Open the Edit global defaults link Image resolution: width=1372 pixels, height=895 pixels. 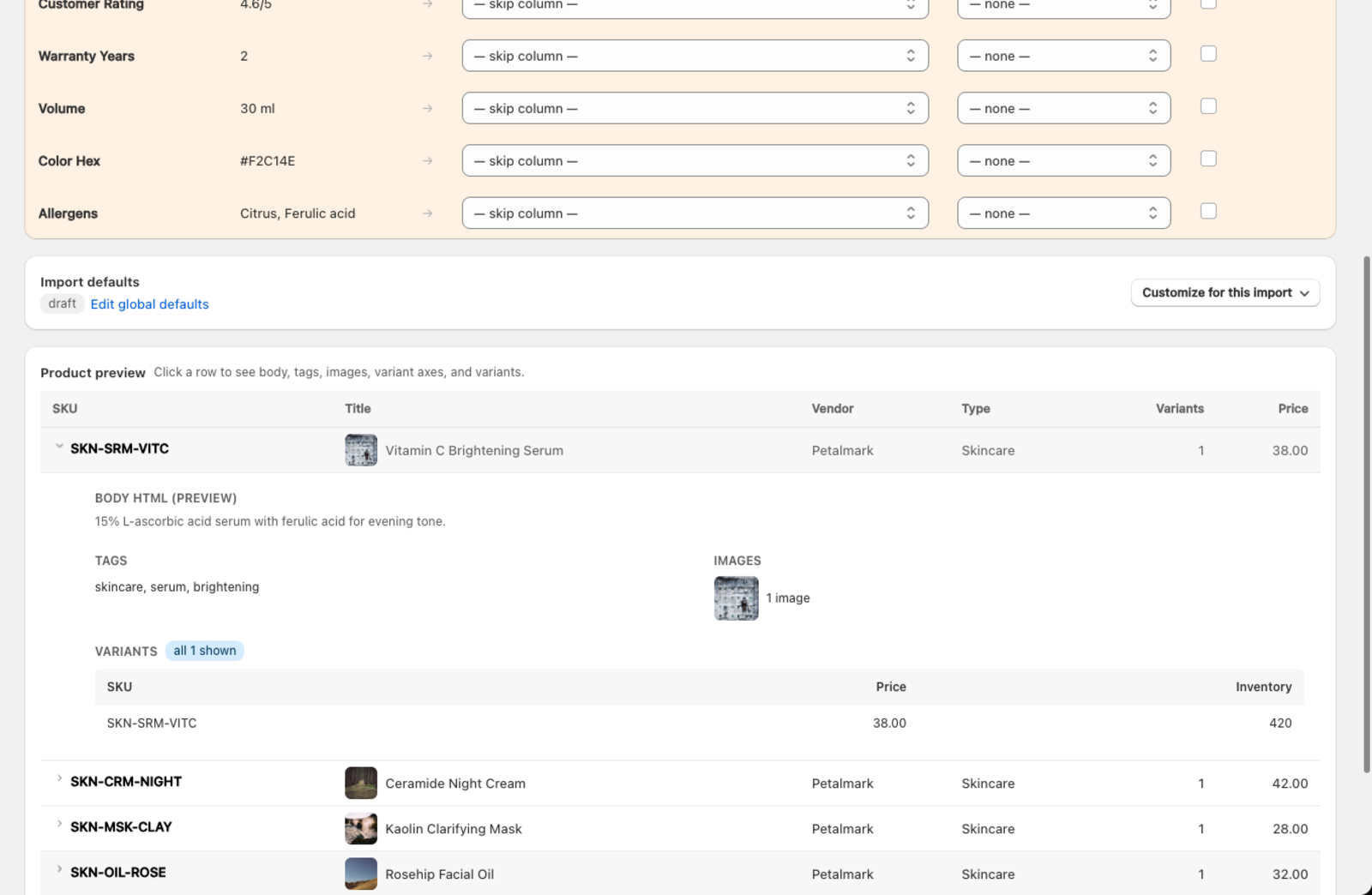coord(149,304)
